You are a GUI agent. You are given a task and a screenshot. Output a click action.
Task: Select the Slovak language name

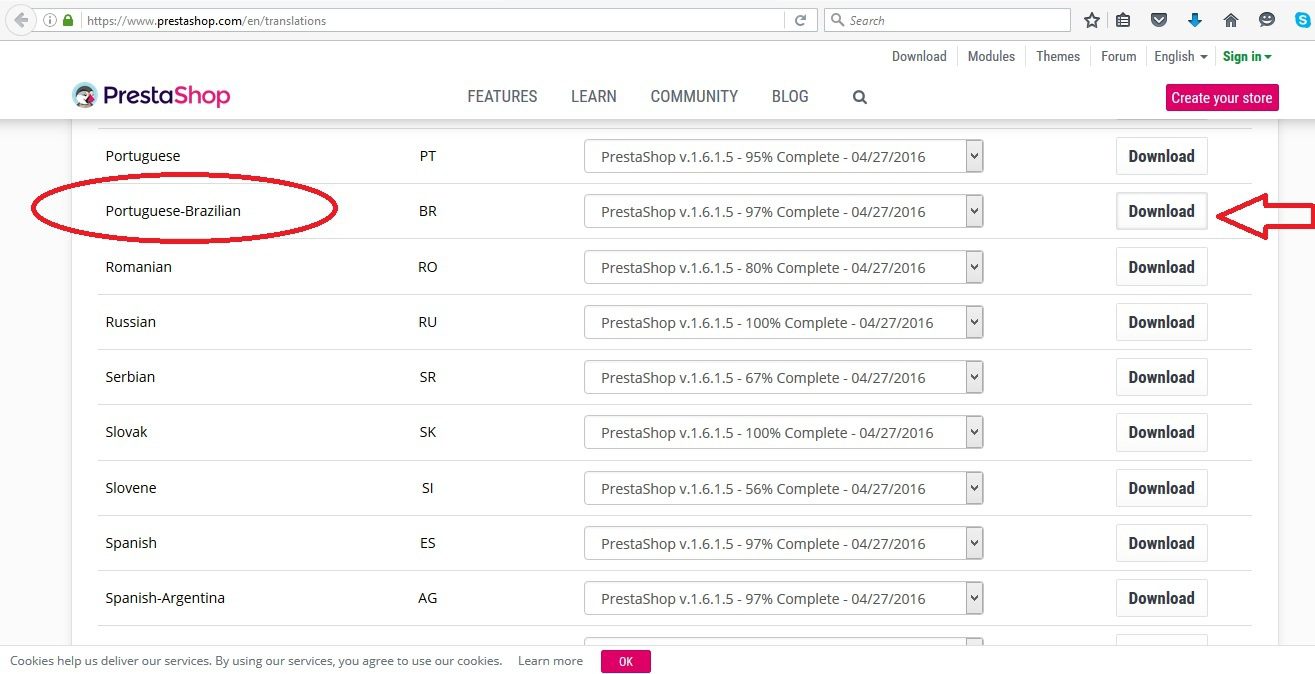click(x=126, y=432)
